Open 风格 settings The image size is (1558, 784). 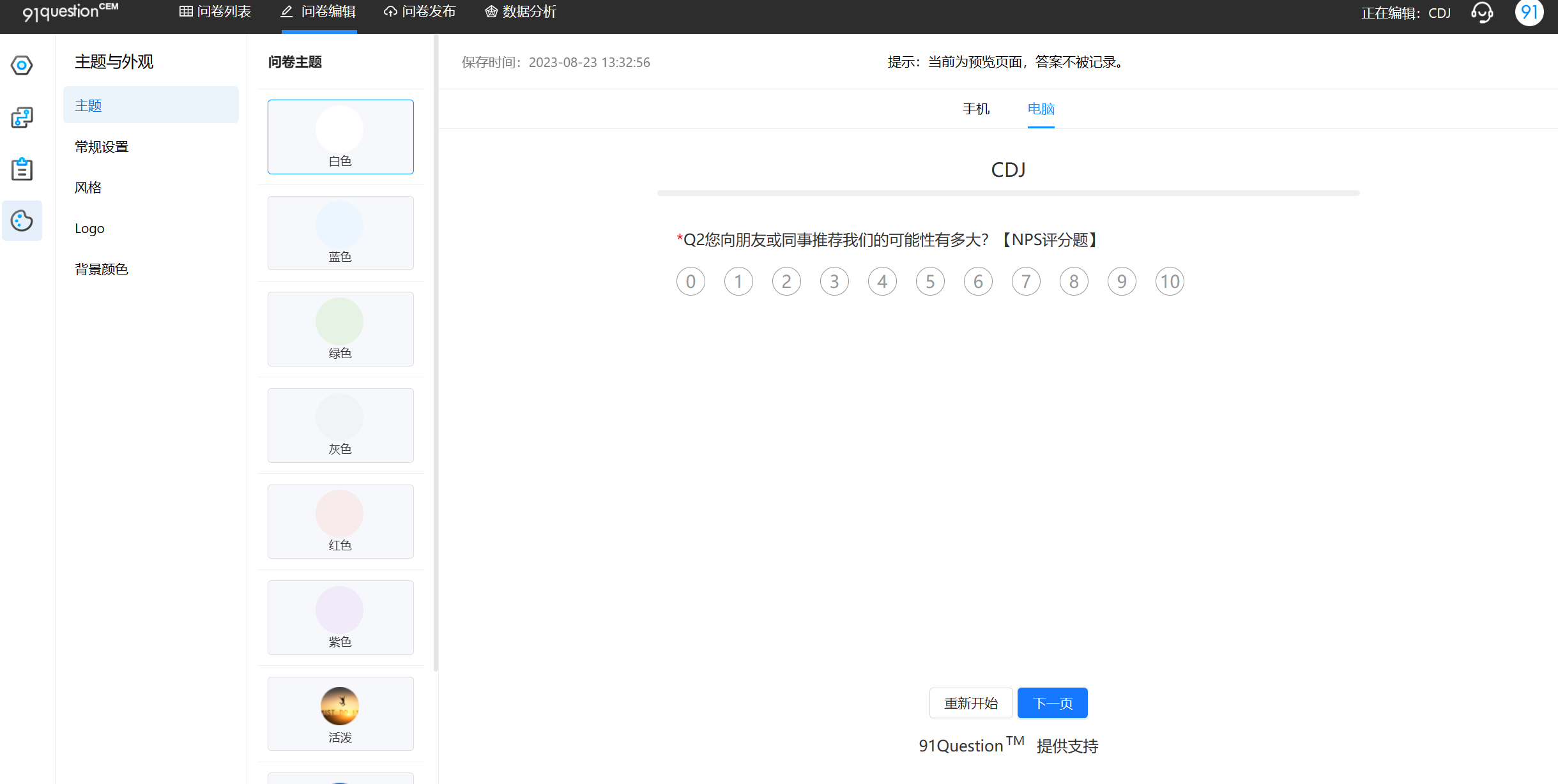point(88,188)
